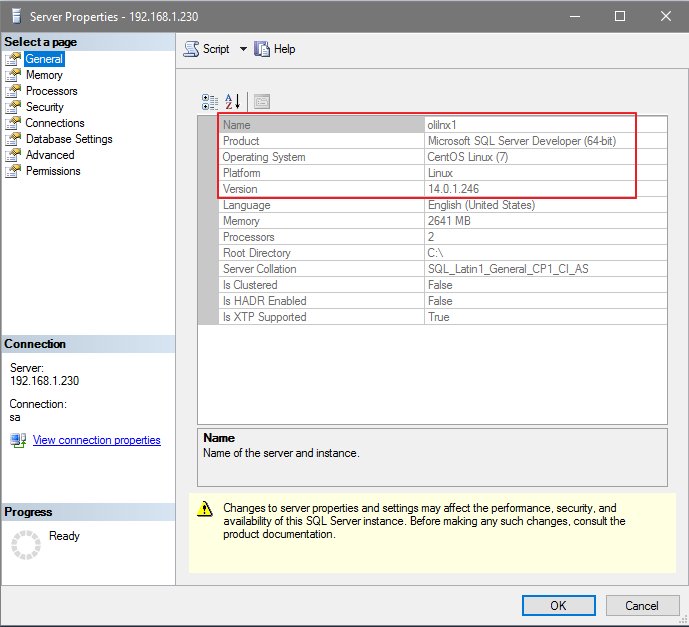
Task: Click the 14.0.1.246 version value
Action: (x=453, y=189)
